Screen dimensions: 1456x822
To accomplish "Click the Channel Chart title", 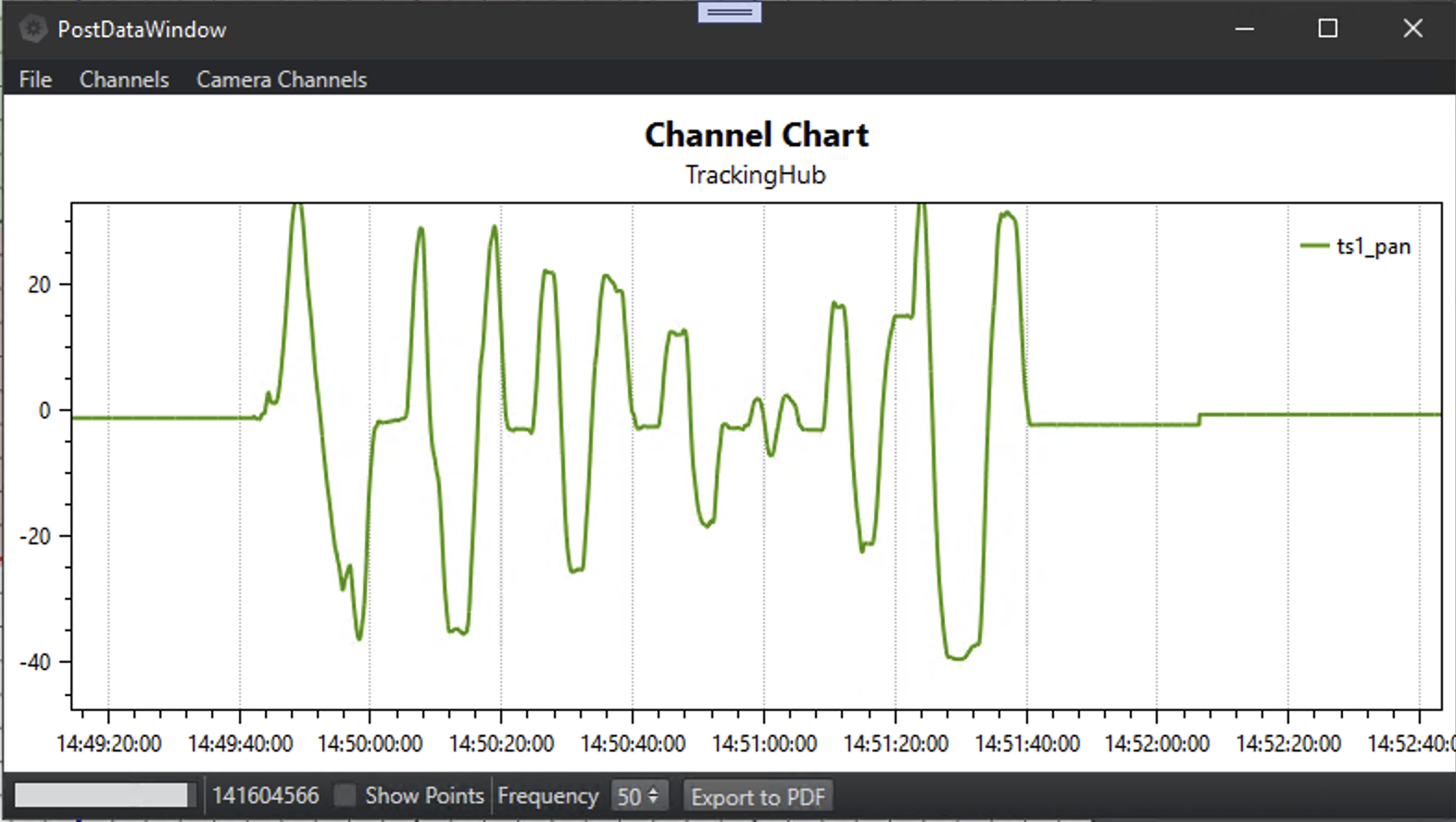I will pos(757,135).
